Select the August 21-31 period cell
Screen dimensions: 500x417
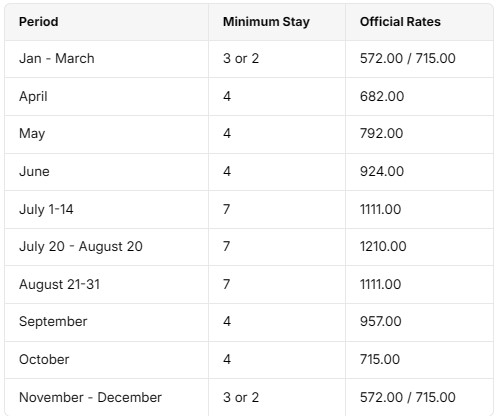tap(60, 285)
